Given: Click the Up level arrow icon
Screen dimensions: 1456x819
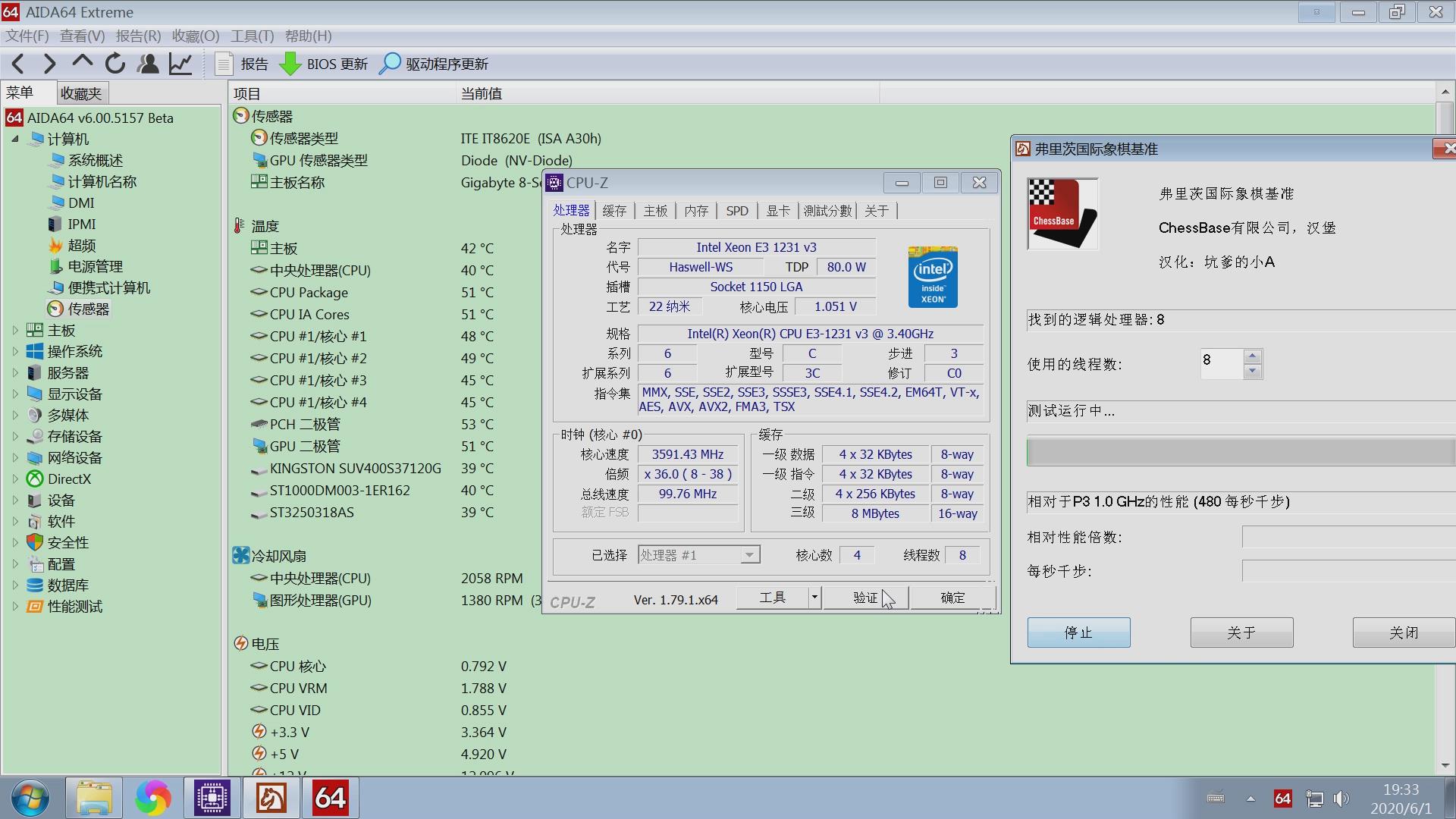Looking at the screenshot, I should [x=82, y=64].
